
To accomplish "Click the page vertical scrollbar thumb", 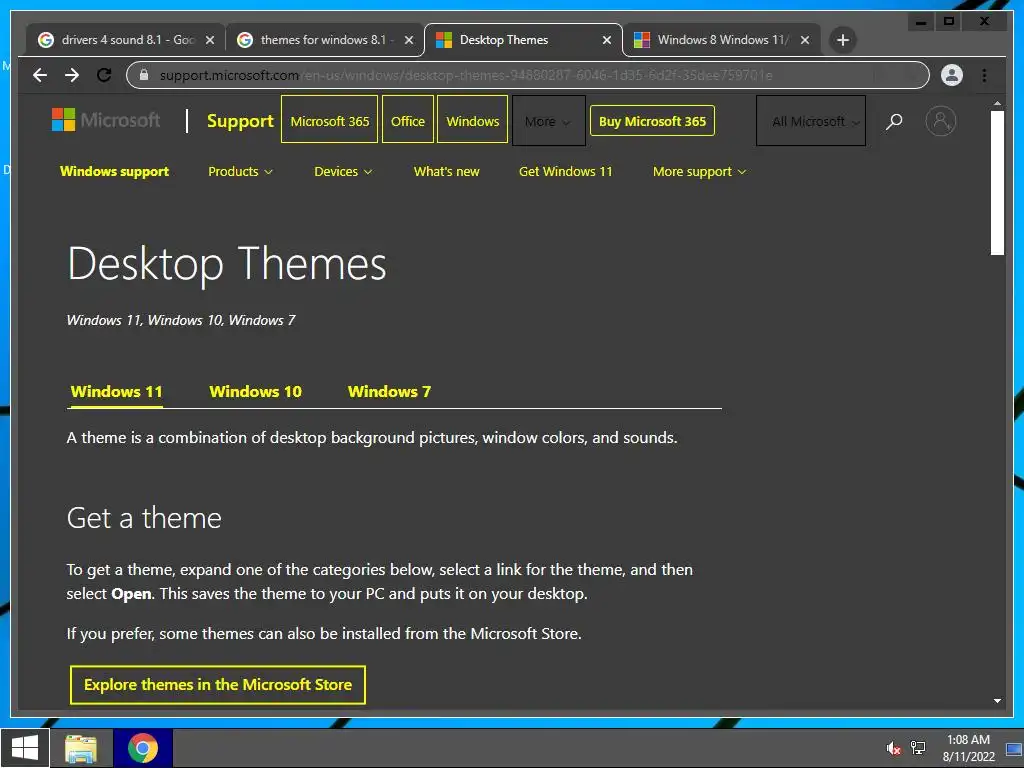I will click(x=997, y=183).
